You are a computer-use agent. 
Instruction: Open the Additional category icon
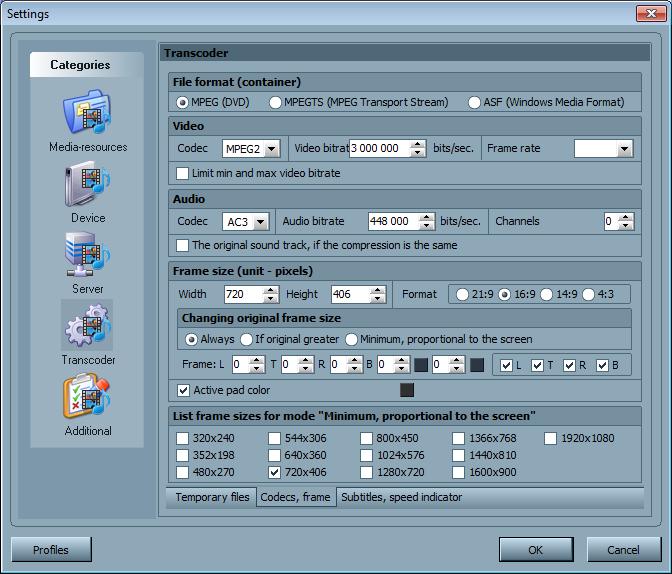(x=87, y=397)
